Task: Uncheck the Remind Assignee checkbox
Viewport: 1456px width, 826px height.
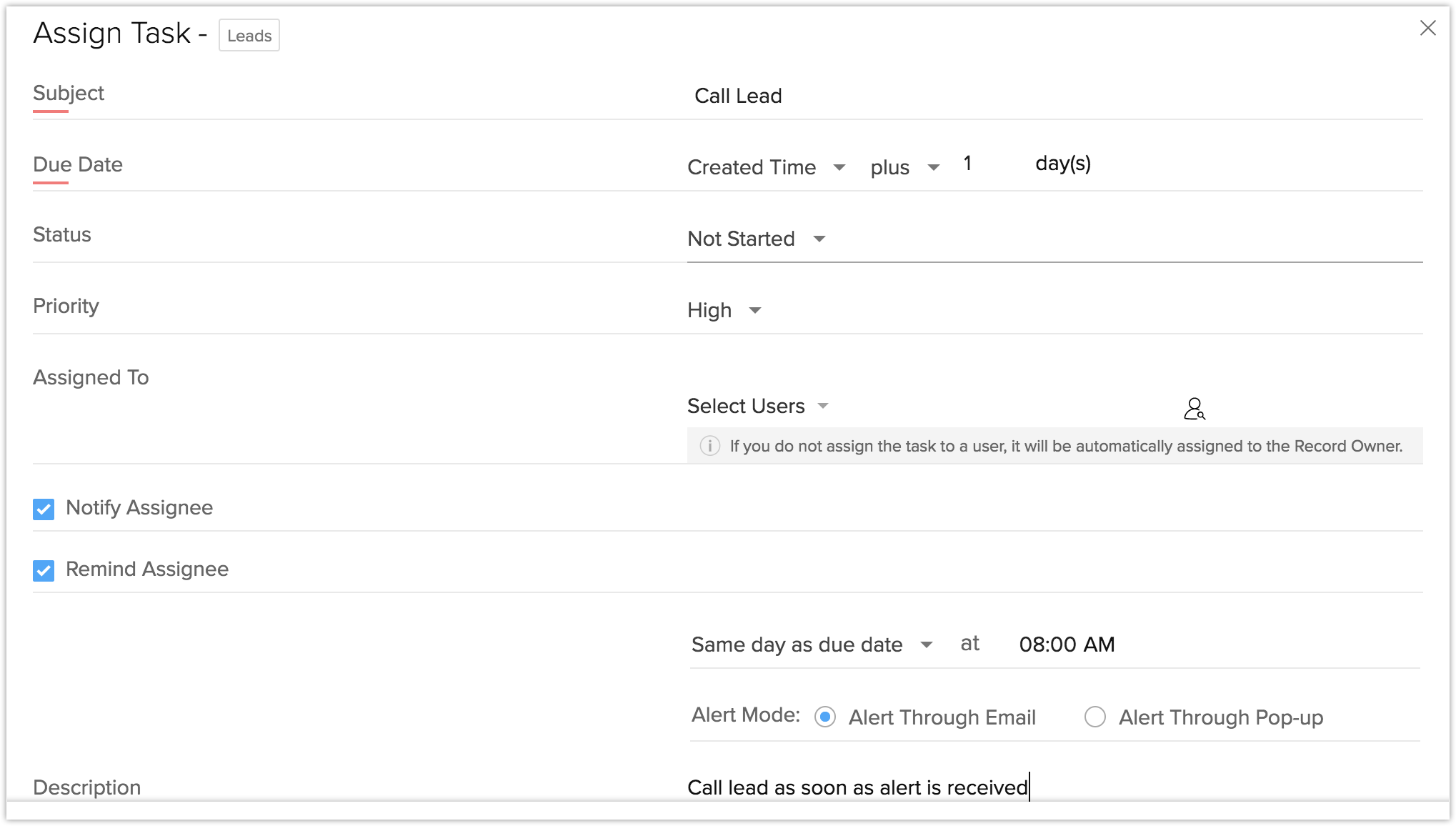Action: 44,570
